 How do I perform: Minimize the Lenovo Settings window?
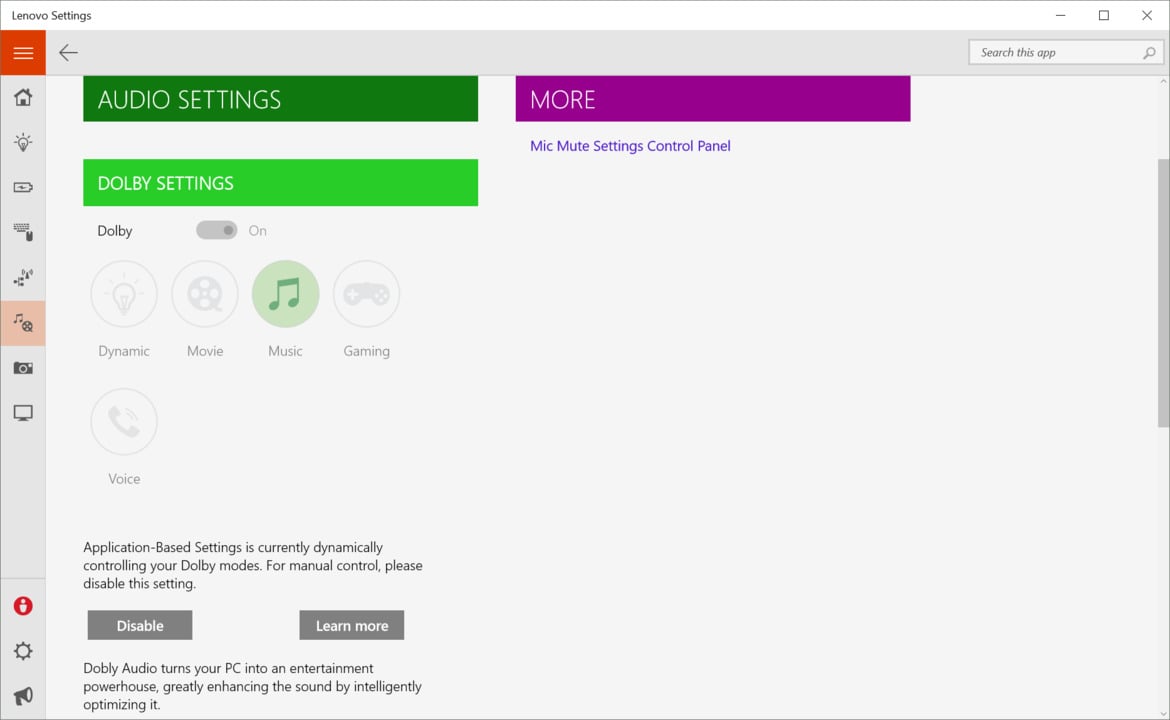[1060, 15]
